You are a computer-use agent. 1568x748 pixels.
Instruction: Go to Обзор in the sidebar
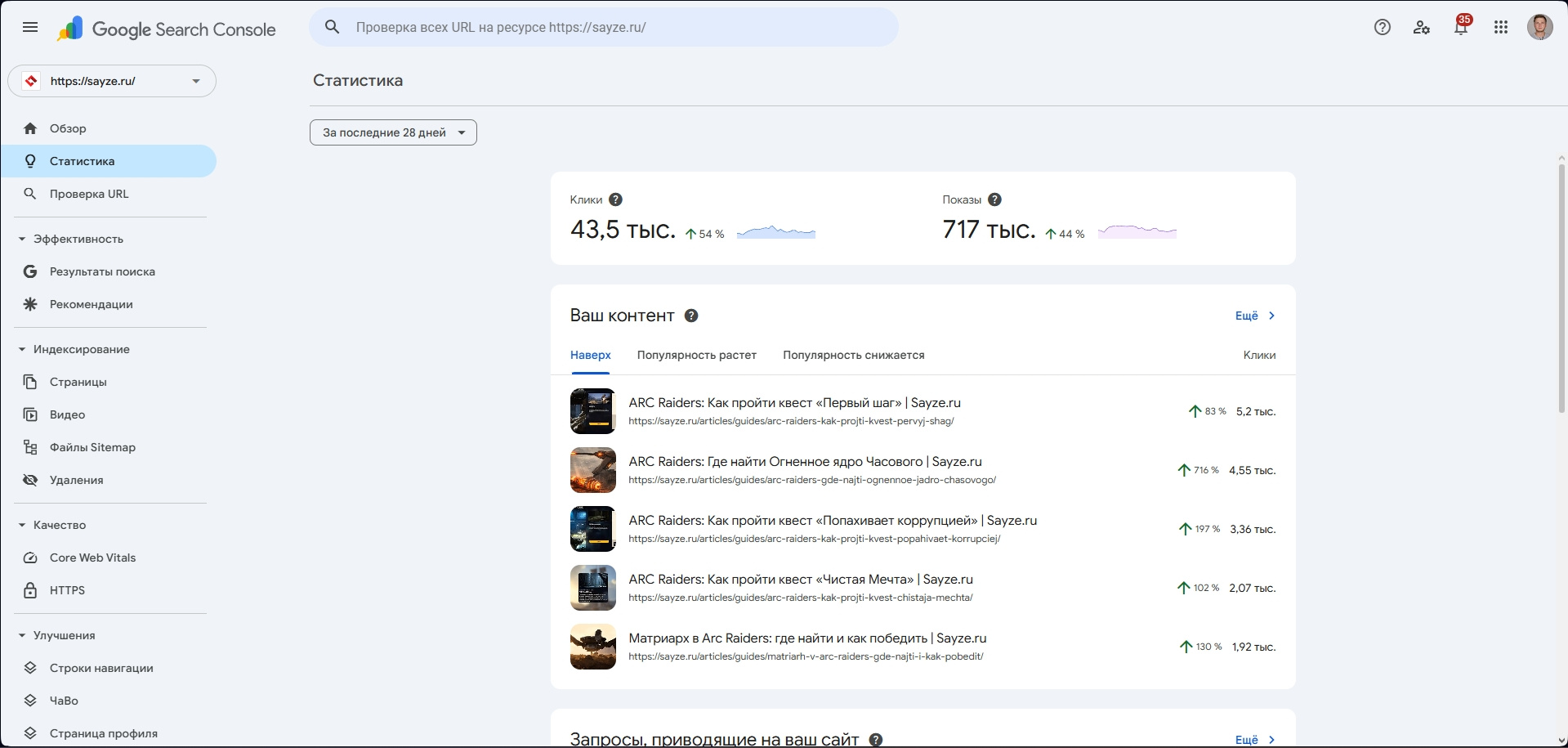pyautogui.click(x=109, y=128)
